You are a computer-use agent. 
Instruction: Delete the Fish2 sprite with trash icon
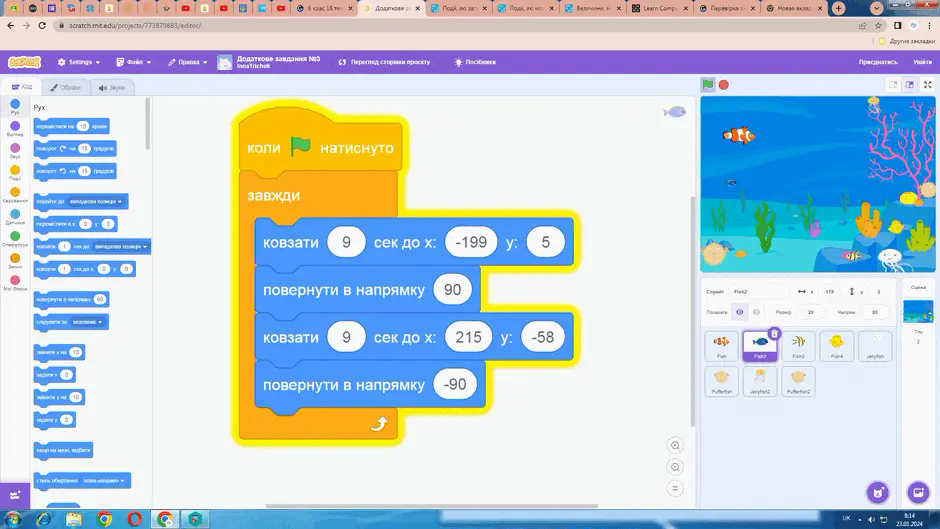pos(774,334)
